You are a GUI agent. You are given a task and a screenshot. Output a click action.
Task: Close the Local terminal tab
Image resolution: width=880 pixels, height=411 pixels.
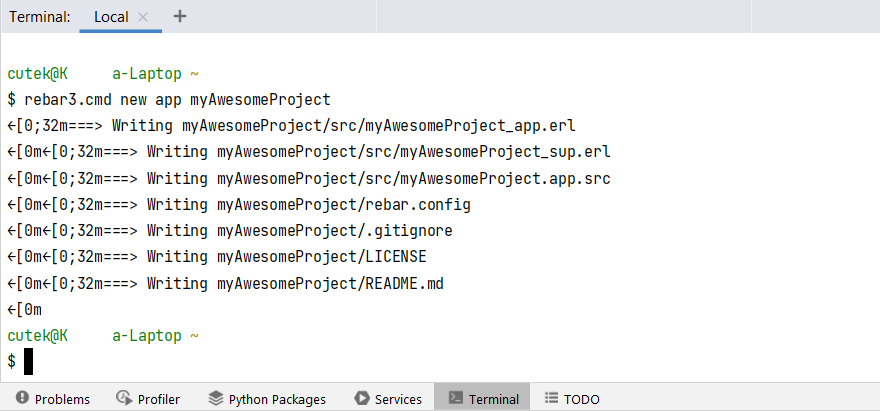(x=143, y=17)
